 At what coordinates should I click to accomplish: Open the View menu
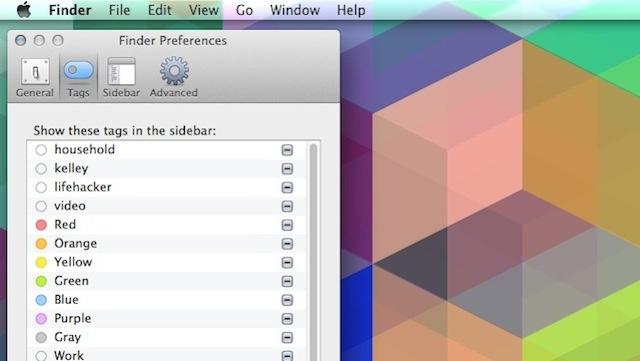coord(204,10)
